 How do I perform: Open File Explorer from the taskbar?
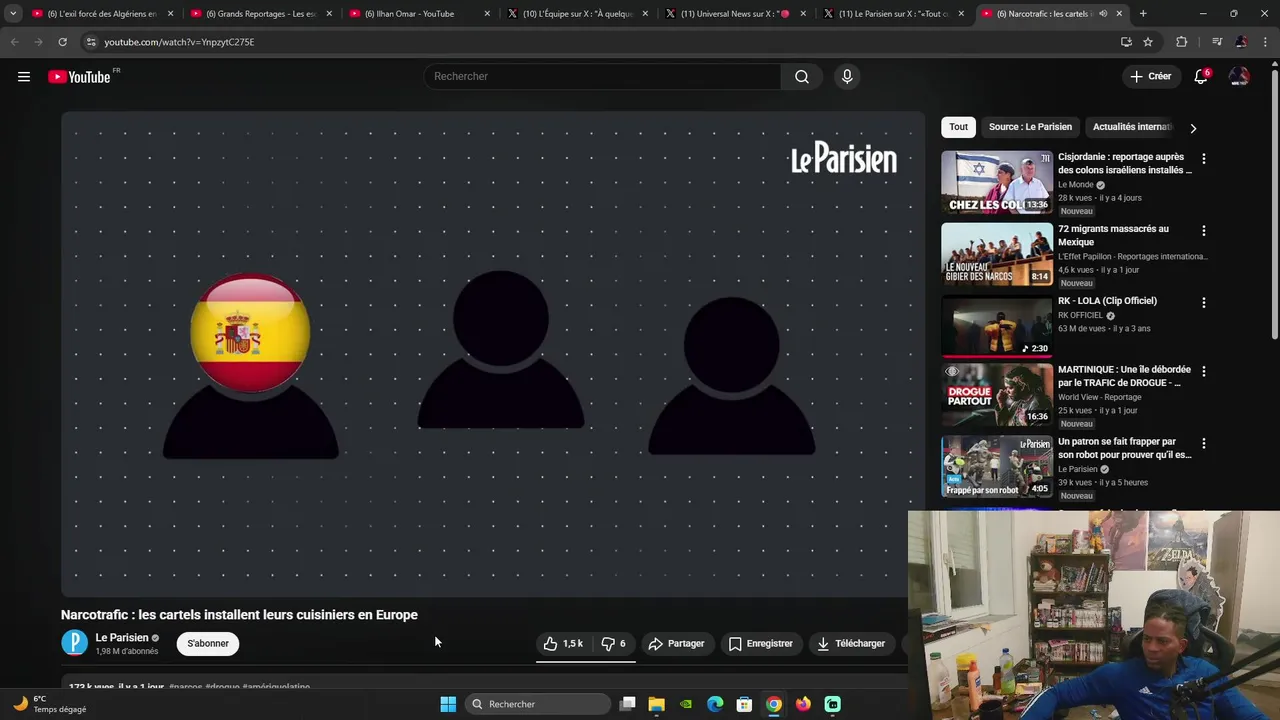click(656, 704)
